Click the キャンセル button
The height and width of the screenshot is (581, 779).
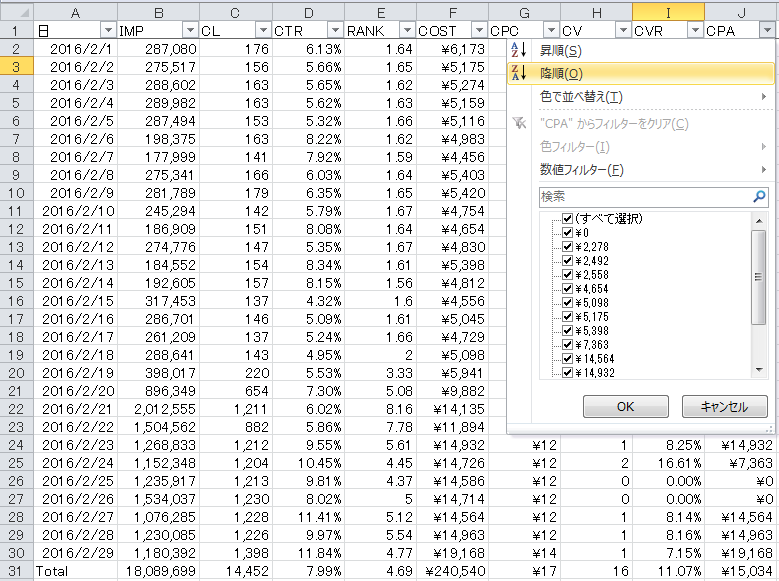click(x=724, y=407)
